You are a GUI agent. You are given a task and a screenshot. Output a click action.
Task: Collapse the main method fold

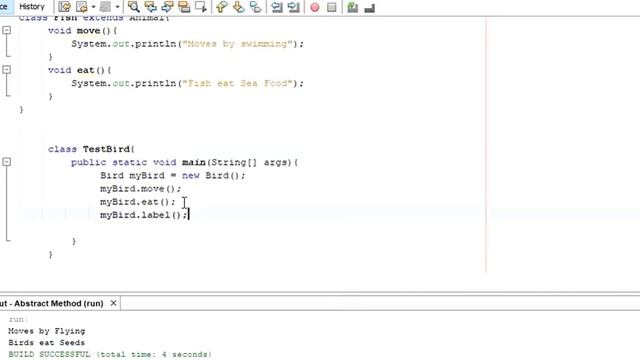click(x=7, y=162)
